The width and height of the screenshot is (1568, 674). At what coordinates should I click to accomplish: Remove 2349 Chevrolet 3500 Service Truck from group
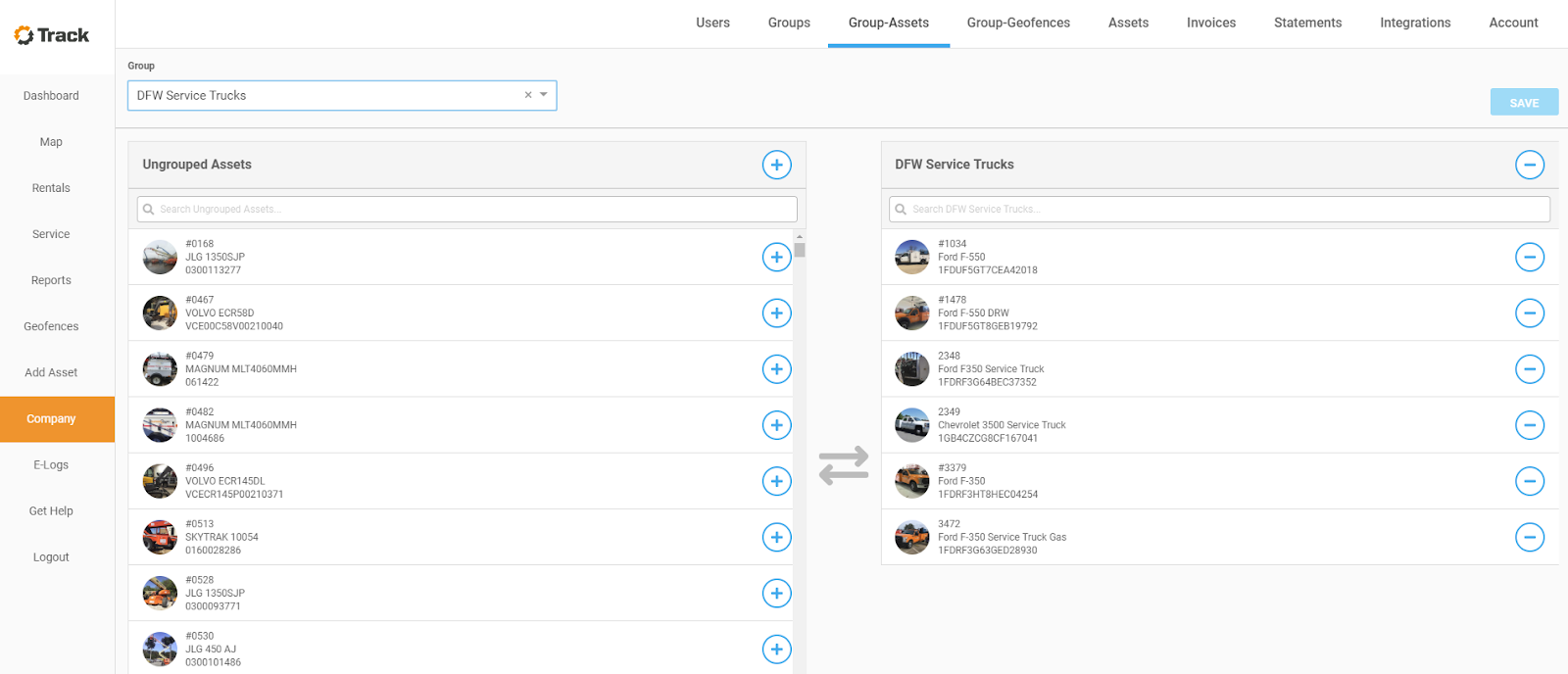tap(1529, 424)
